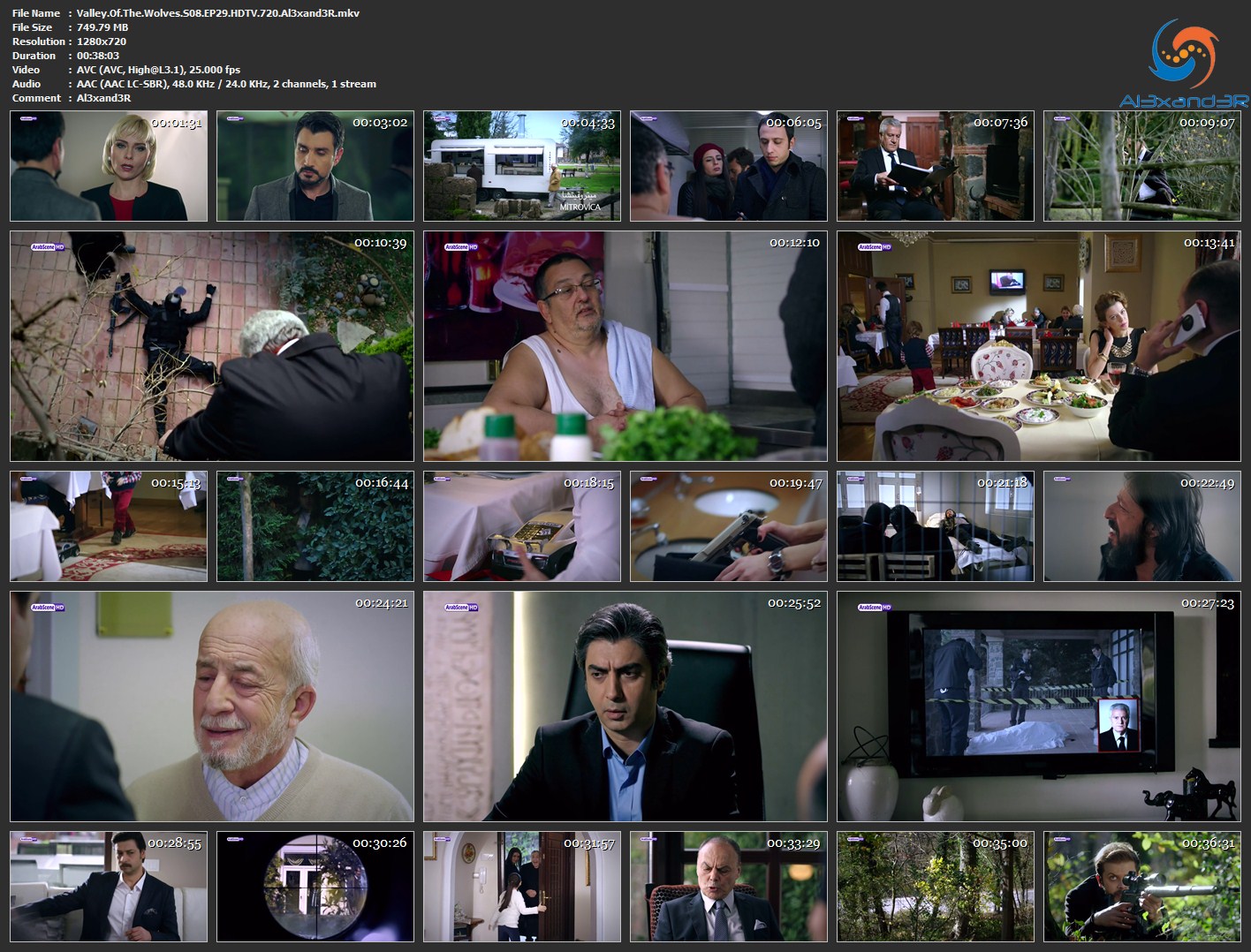The image size is (1251, 952).
Task: Click the 00:33:29 timestamp label
Action: tap(793, 843)
